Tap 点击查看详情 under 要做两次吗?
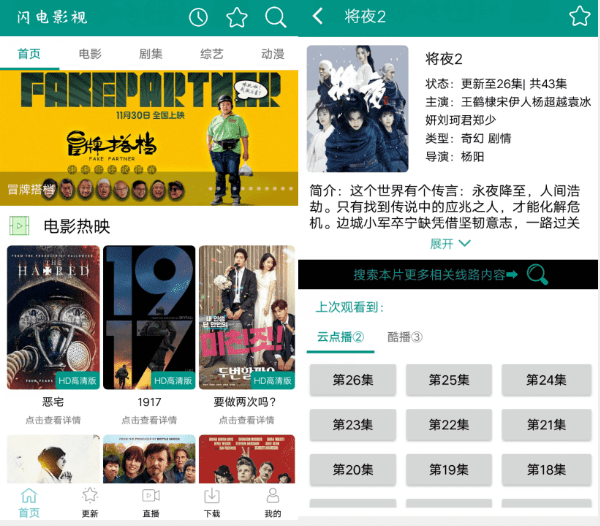The image size is (600, 526). click(246, 420)
